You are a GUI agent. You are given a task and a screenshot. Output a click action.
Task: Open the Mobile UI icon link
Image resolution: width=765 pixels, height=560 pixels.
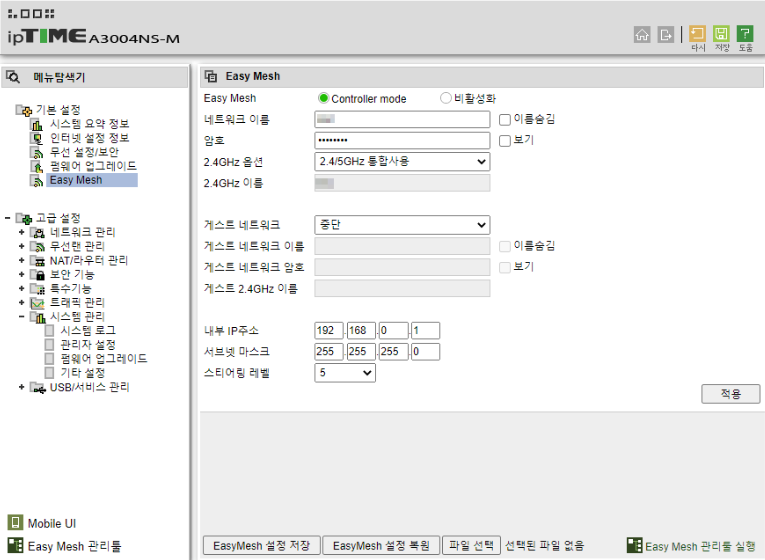pos(15,523)
